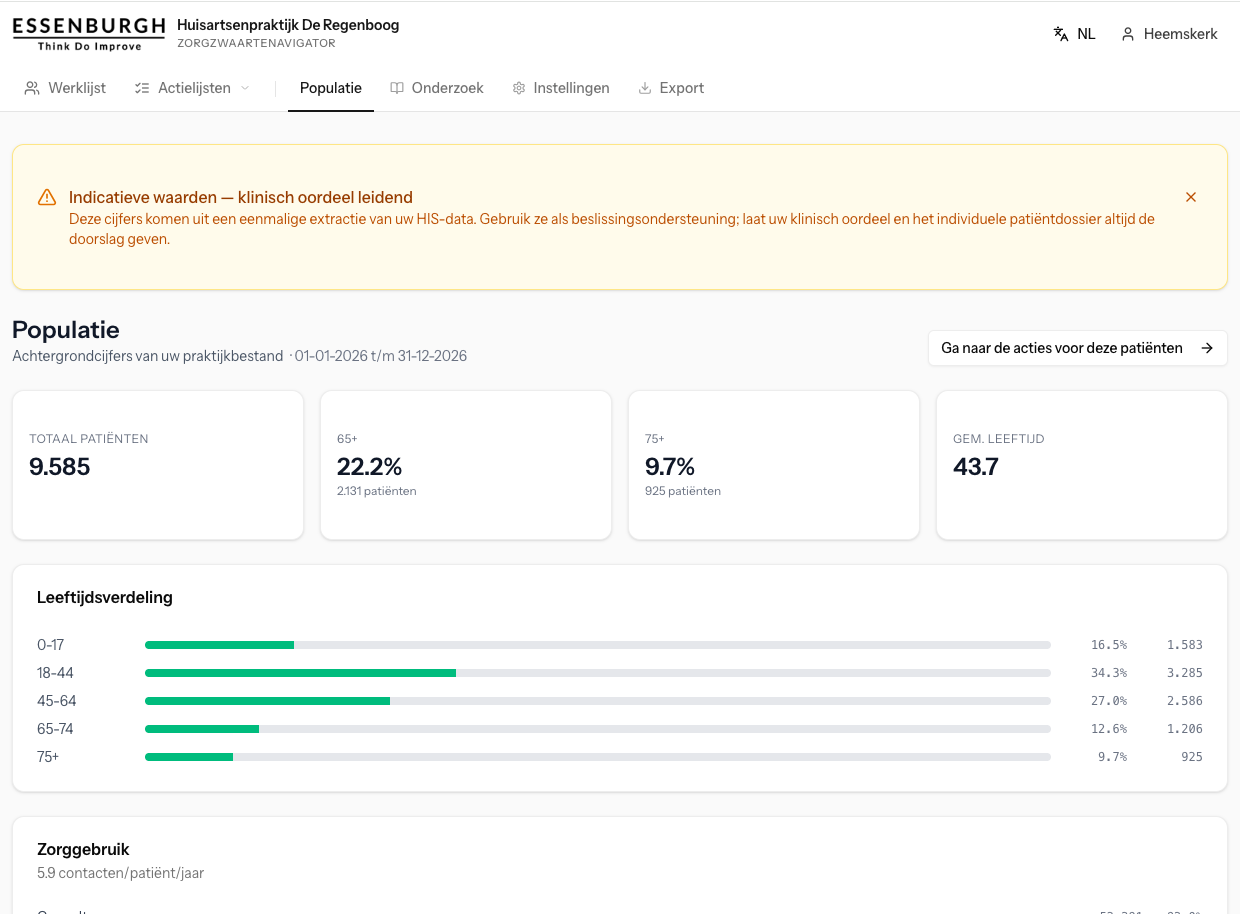This screenshot has width=1240, height=914.
Task: Click the 3.285 patient count
Action: [1185, 673]
